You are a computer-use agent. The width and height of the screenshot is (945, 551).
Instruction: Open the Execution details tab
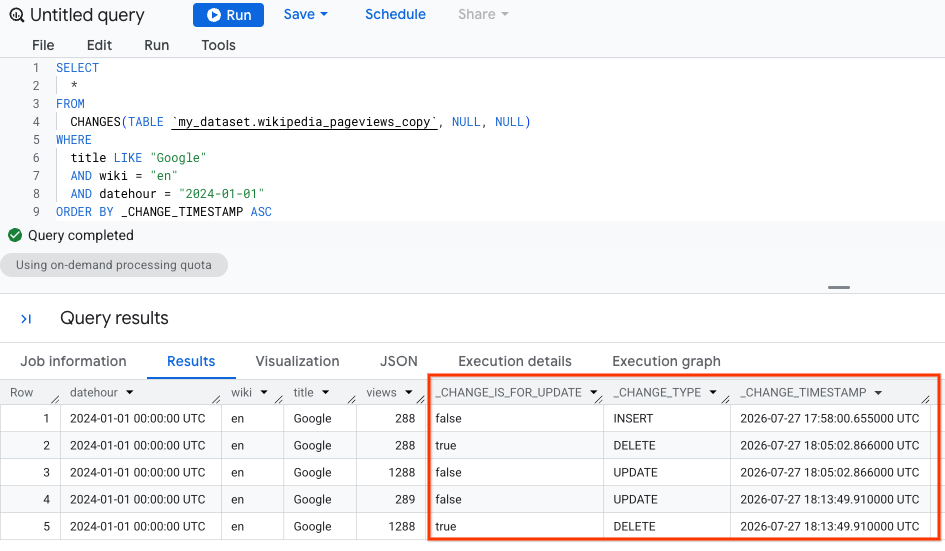pyautogui.click(x=515, y=361)
